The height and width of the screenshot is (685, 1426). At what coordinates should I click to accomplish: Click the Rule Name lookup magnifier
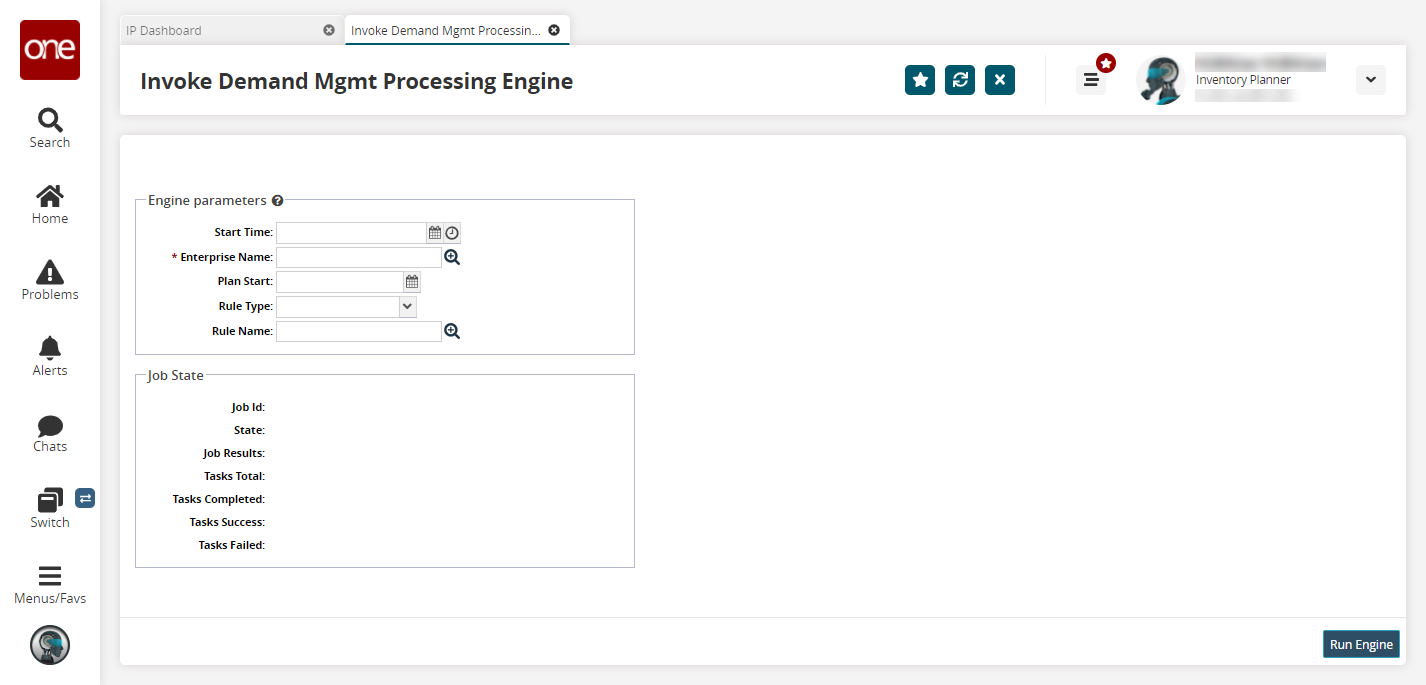[x=452, y=331]
